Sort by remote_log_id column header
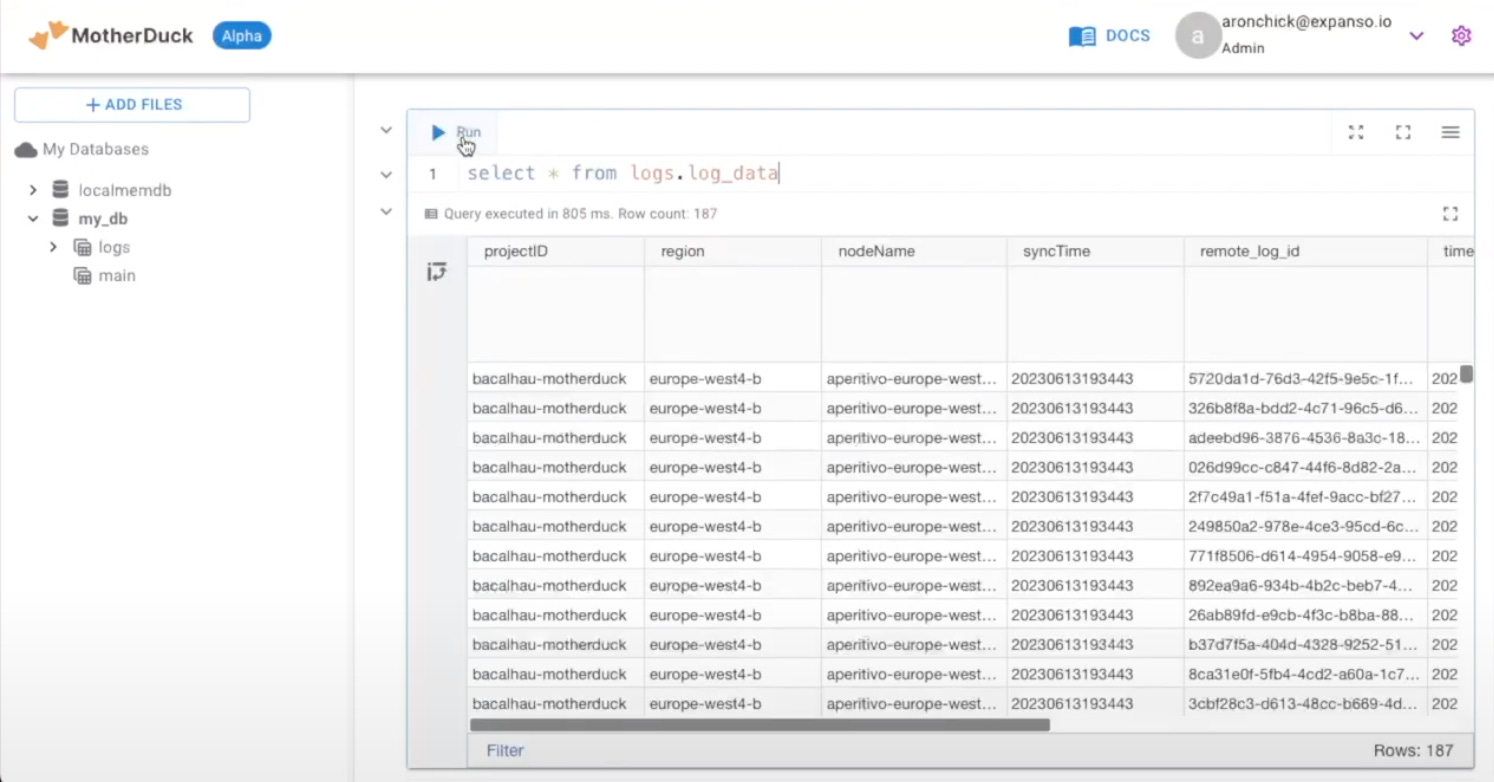The width and height of the screenshot is (1494, 782). point(1306,251)
